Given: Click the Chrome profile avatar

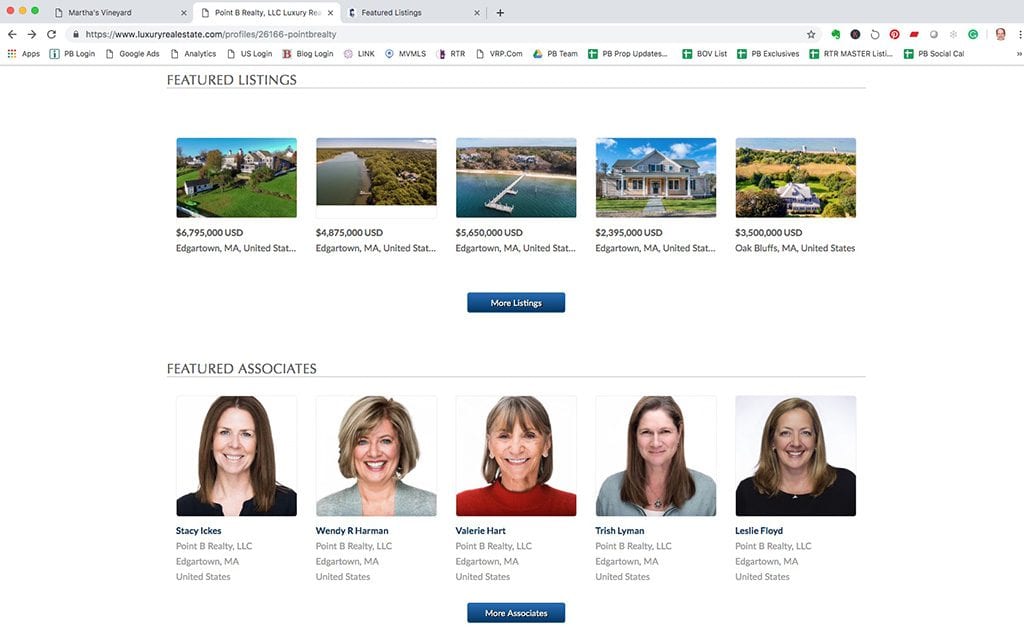Looking at the screenshot, I should tap(1000, 33).
